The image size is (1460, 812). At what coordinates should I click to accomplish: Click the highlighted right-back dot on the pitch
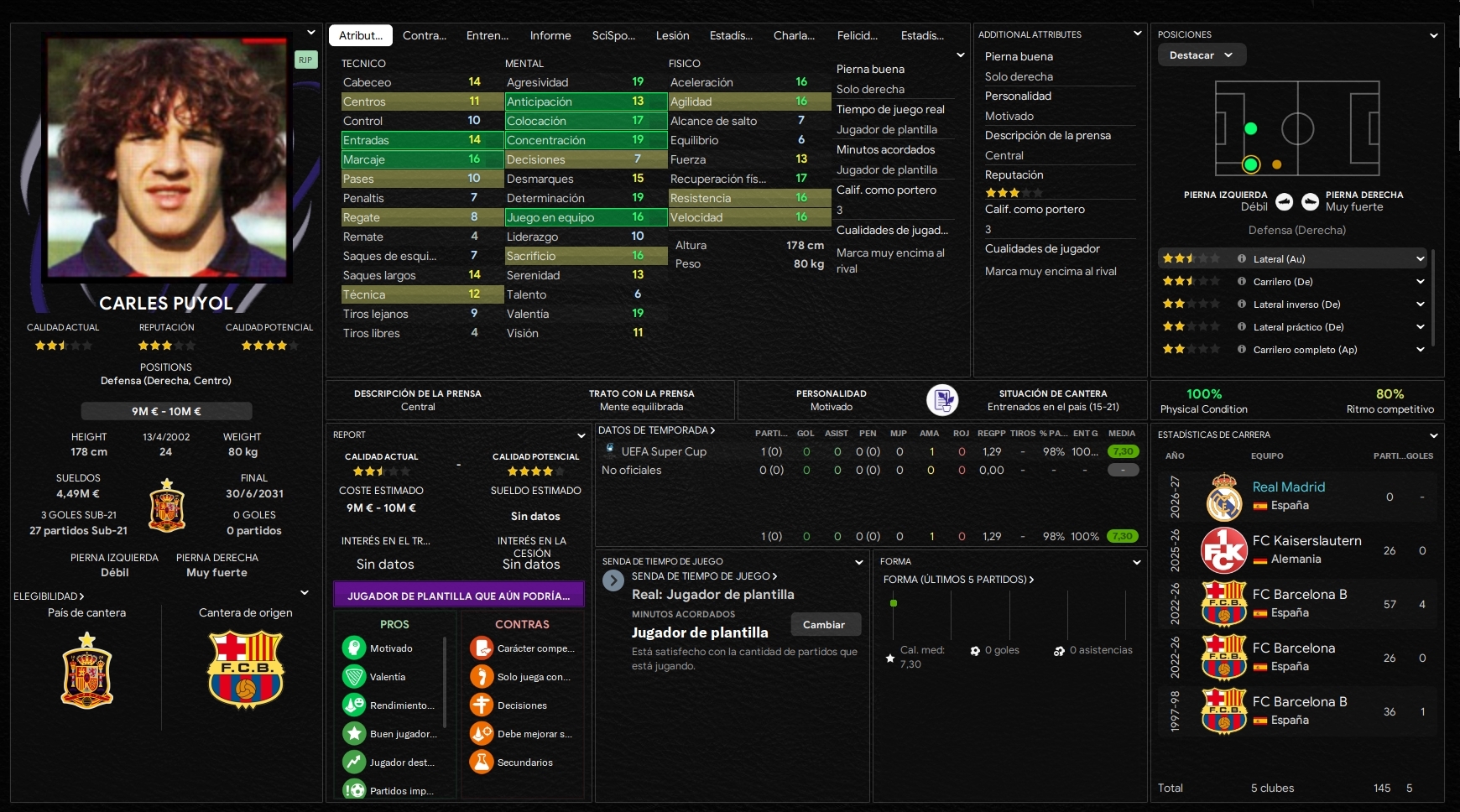[x=1251, y=164]
